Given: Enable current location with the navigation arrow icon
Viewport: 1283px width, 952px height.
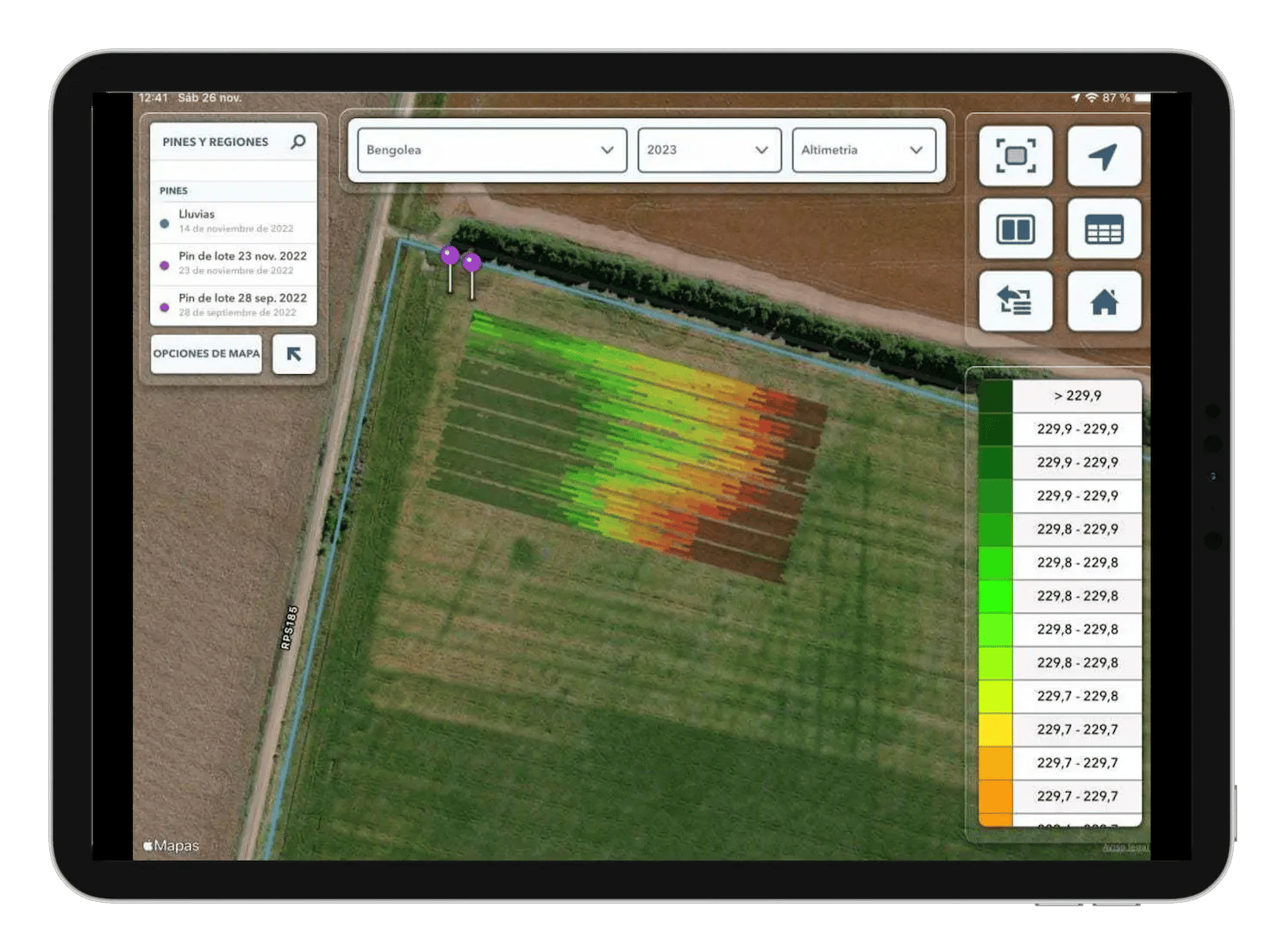Looking at the screenshot, I should click(x=1105, y=156).
